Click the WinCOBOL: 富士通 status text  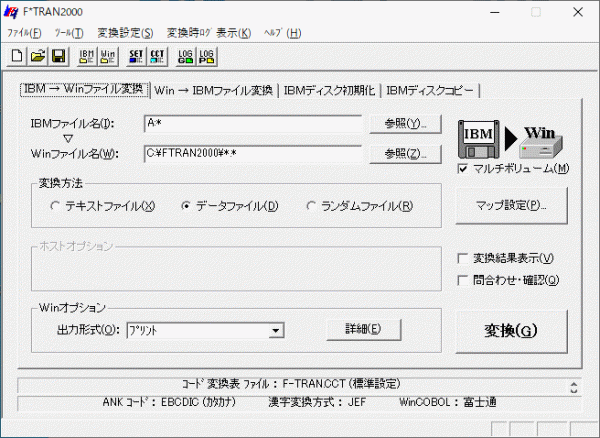coord(448,402)
